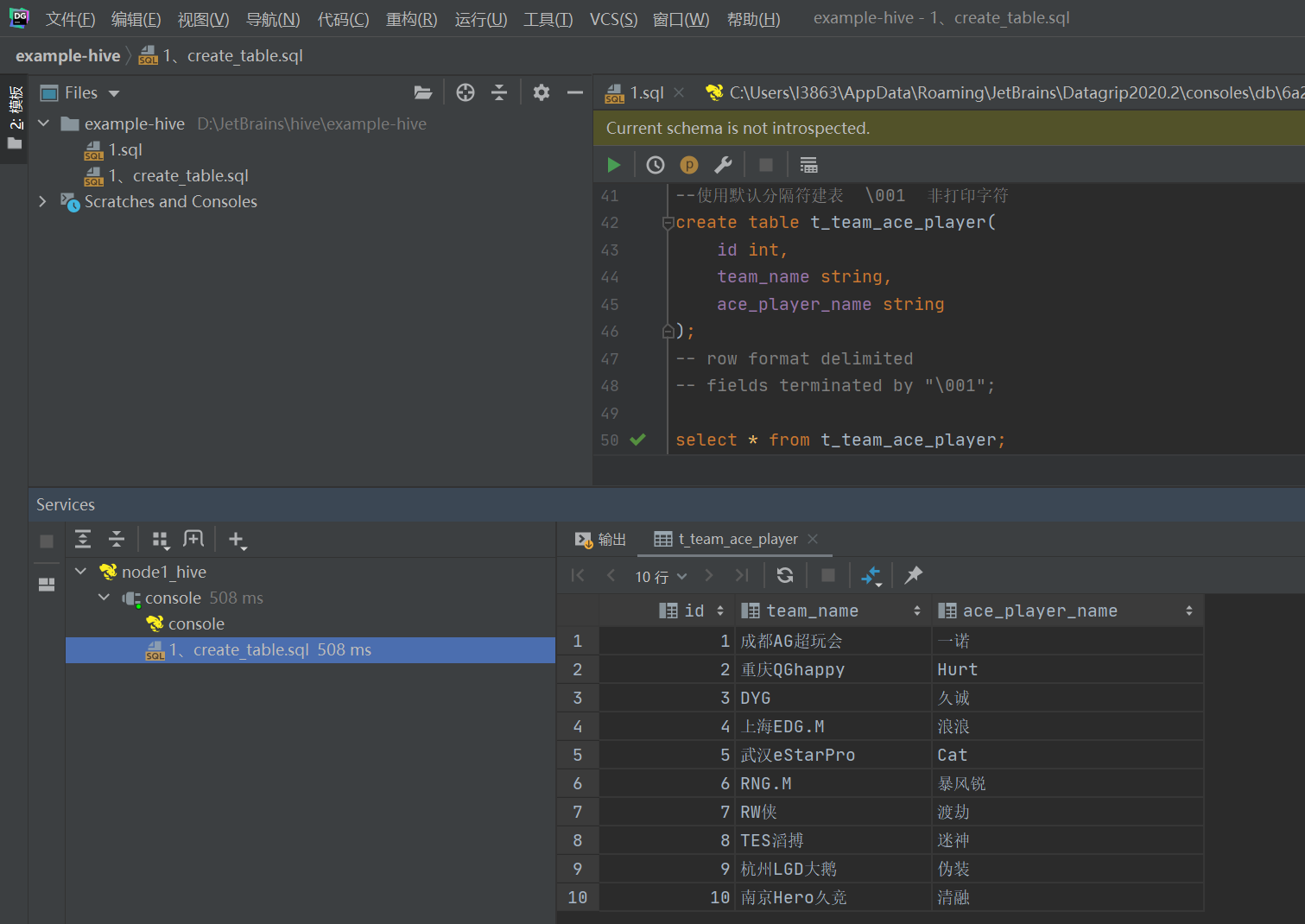Run the SQL with the green Execute button
Image resolution: width=1305 pixels, height=924 pixels.
click(x=613, y=165)
